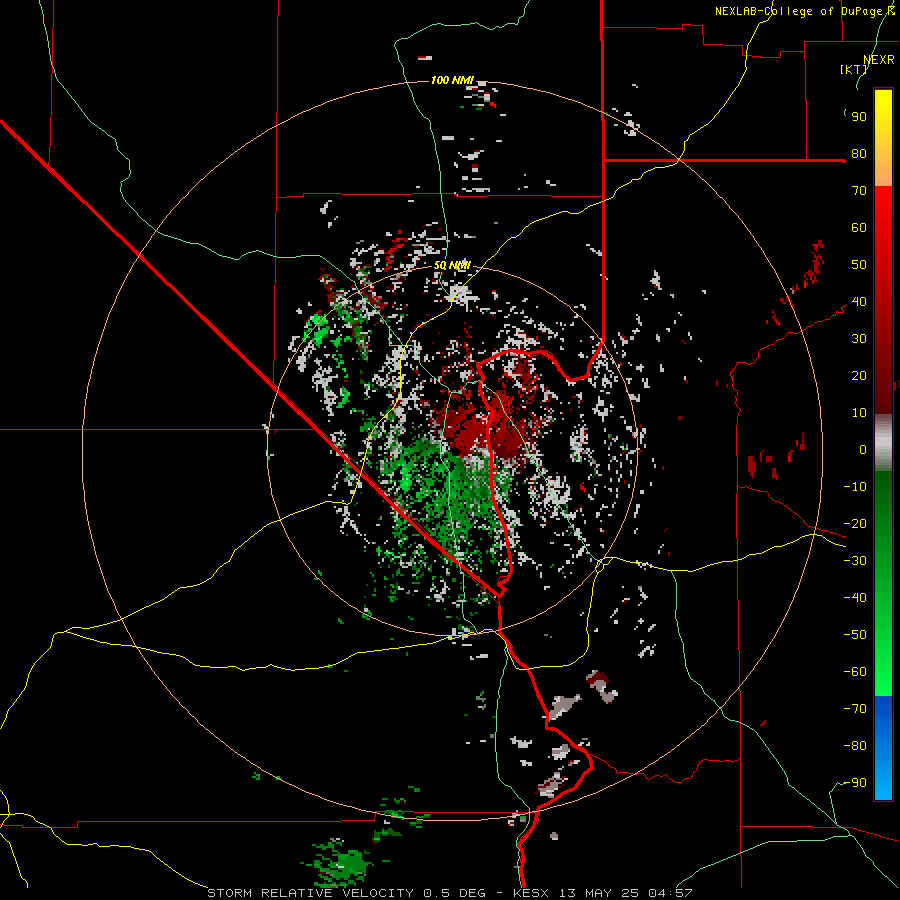This screenshot has width=900, height=900.
Task: Pick the gray zero-velocity segment of color bar
Action: (883, 443)
